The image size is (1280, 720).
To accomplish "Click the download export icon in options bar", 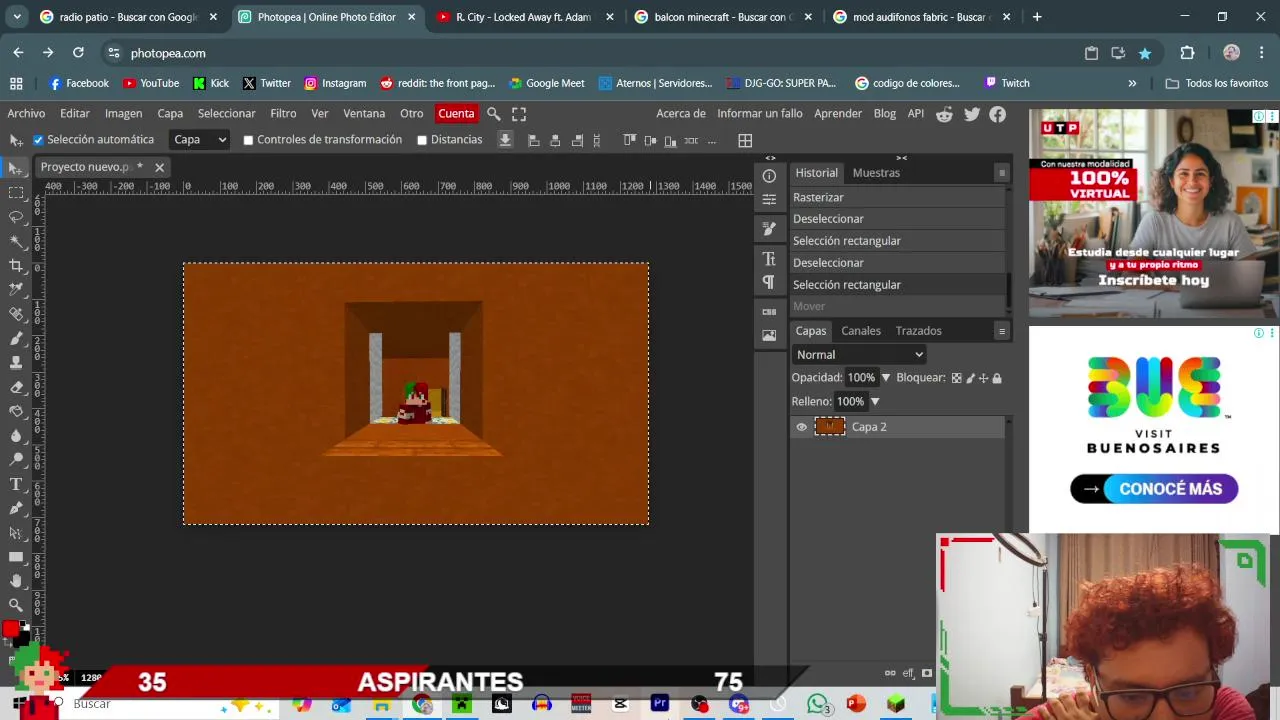I will [x=505, y=140].
